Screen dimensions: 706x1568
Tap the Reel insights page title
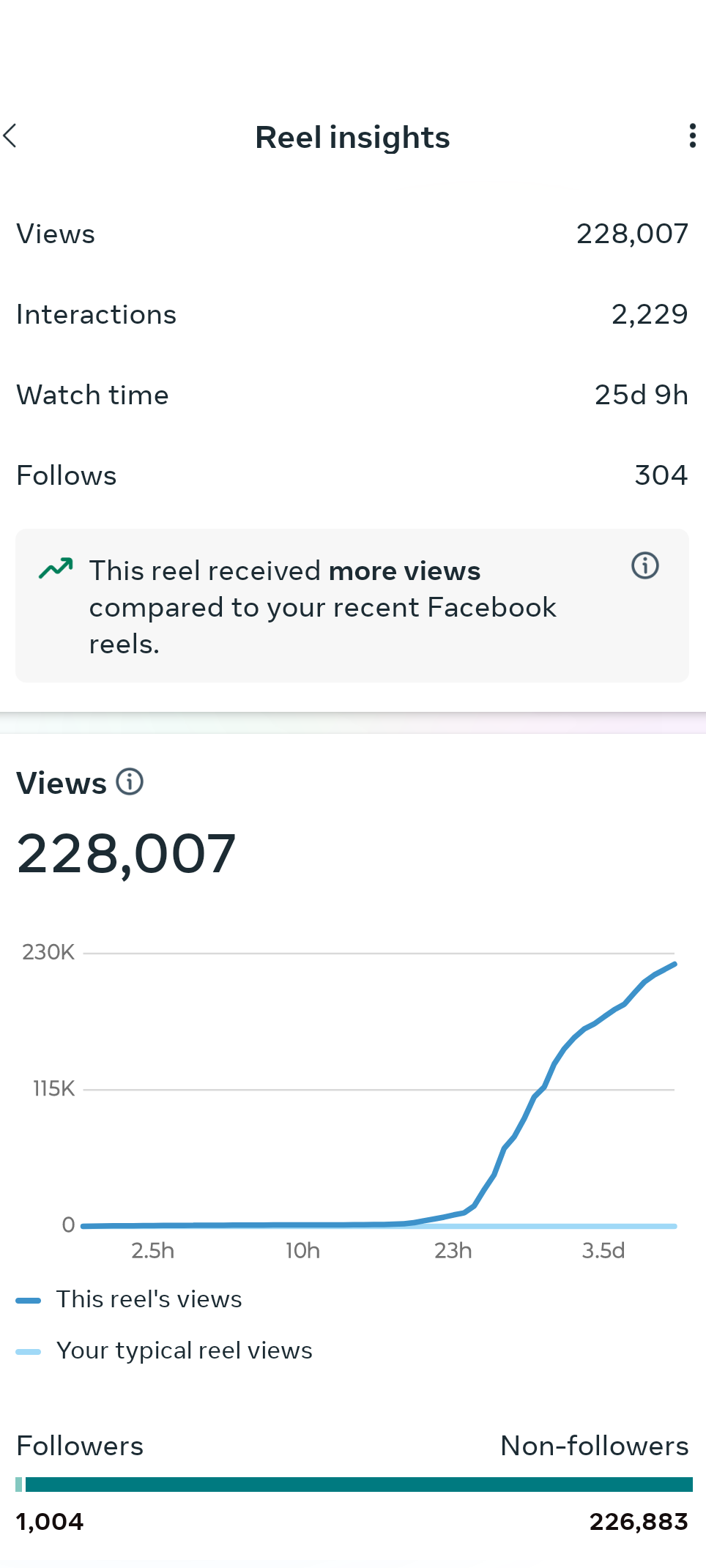click(x=352, y=138)
